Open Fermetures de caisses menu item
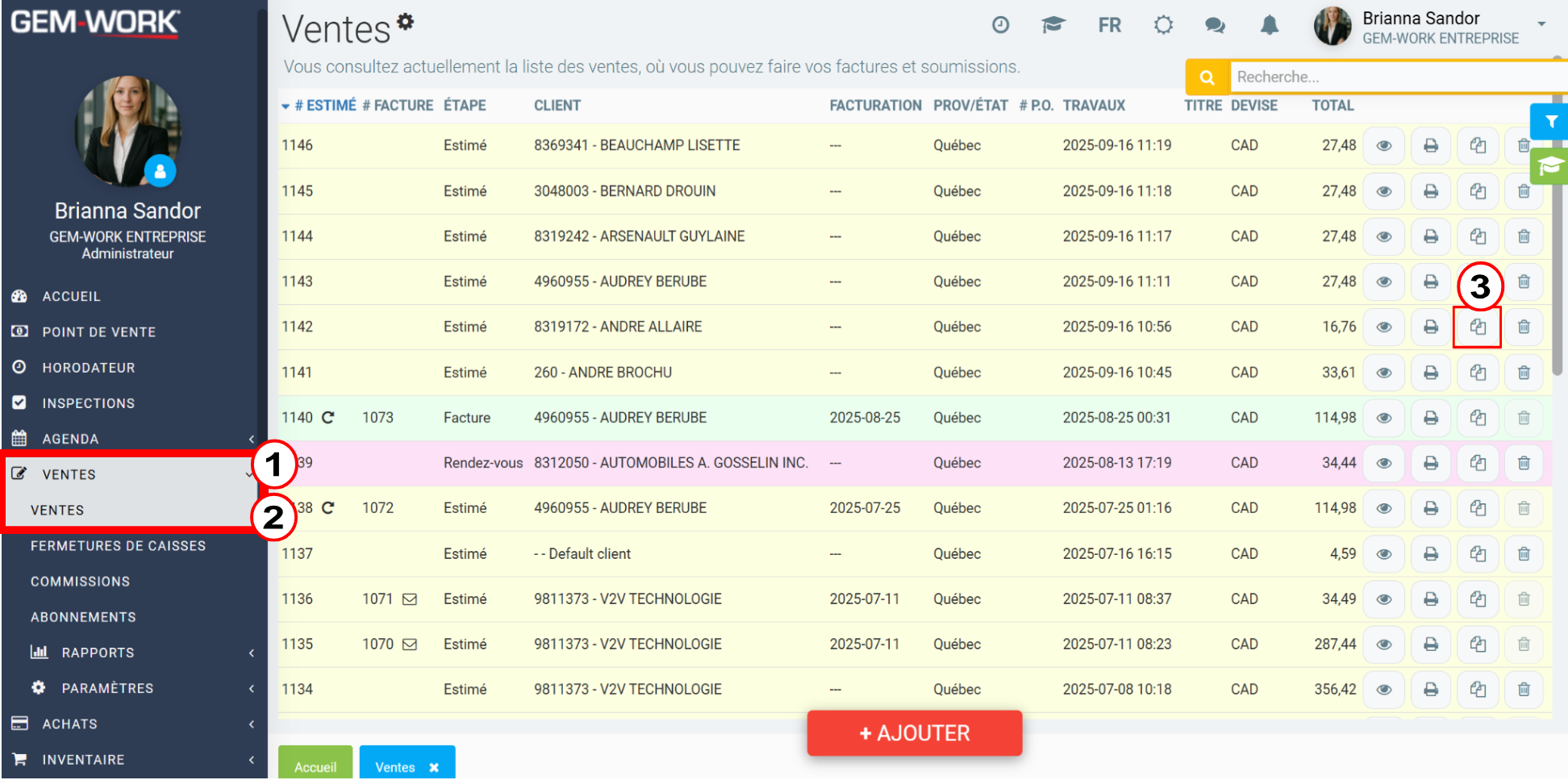This screenshot has width=1568, height=780. (118, 546)
